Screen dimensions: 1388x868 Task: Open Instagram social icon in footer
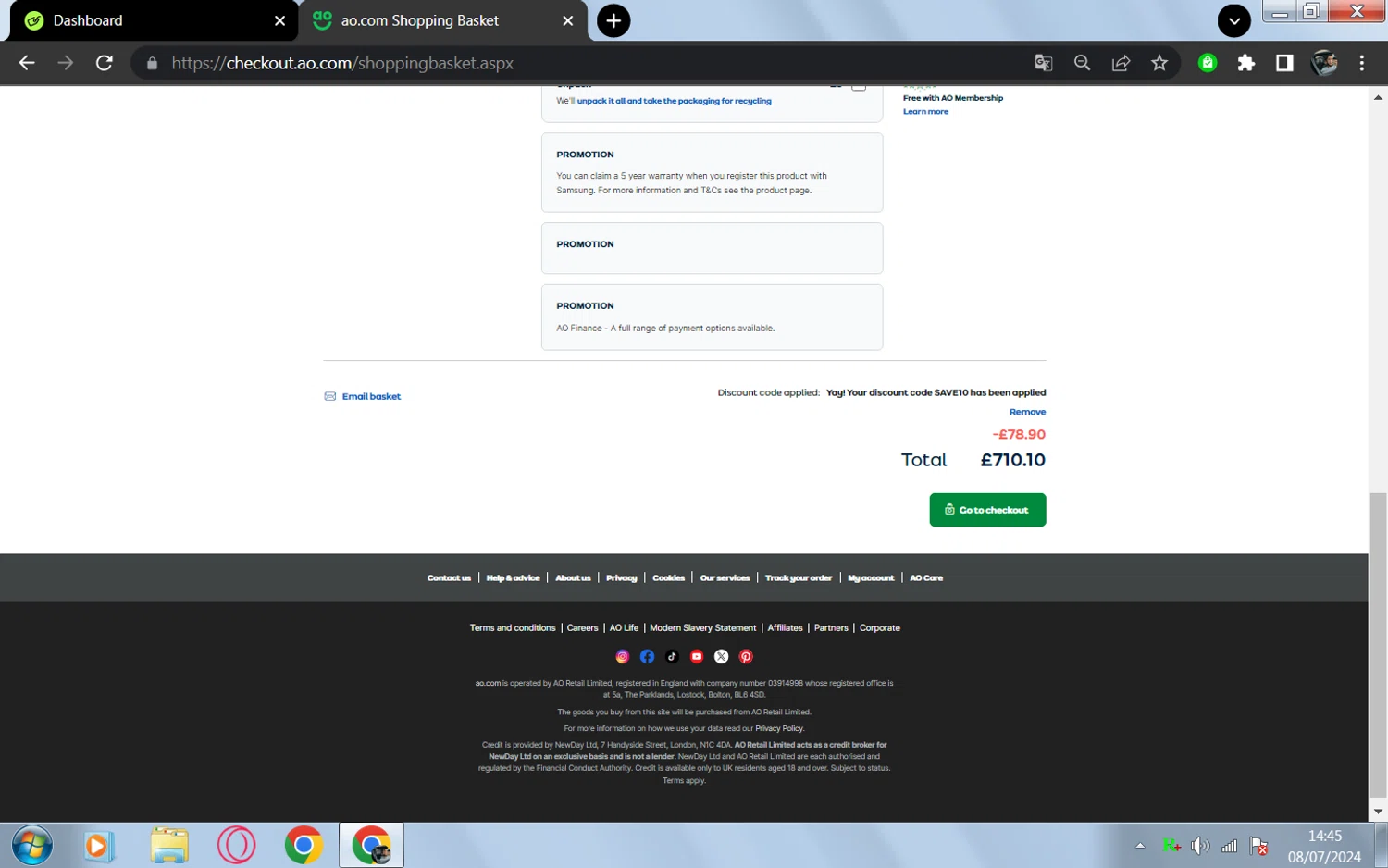click(623, 656)
